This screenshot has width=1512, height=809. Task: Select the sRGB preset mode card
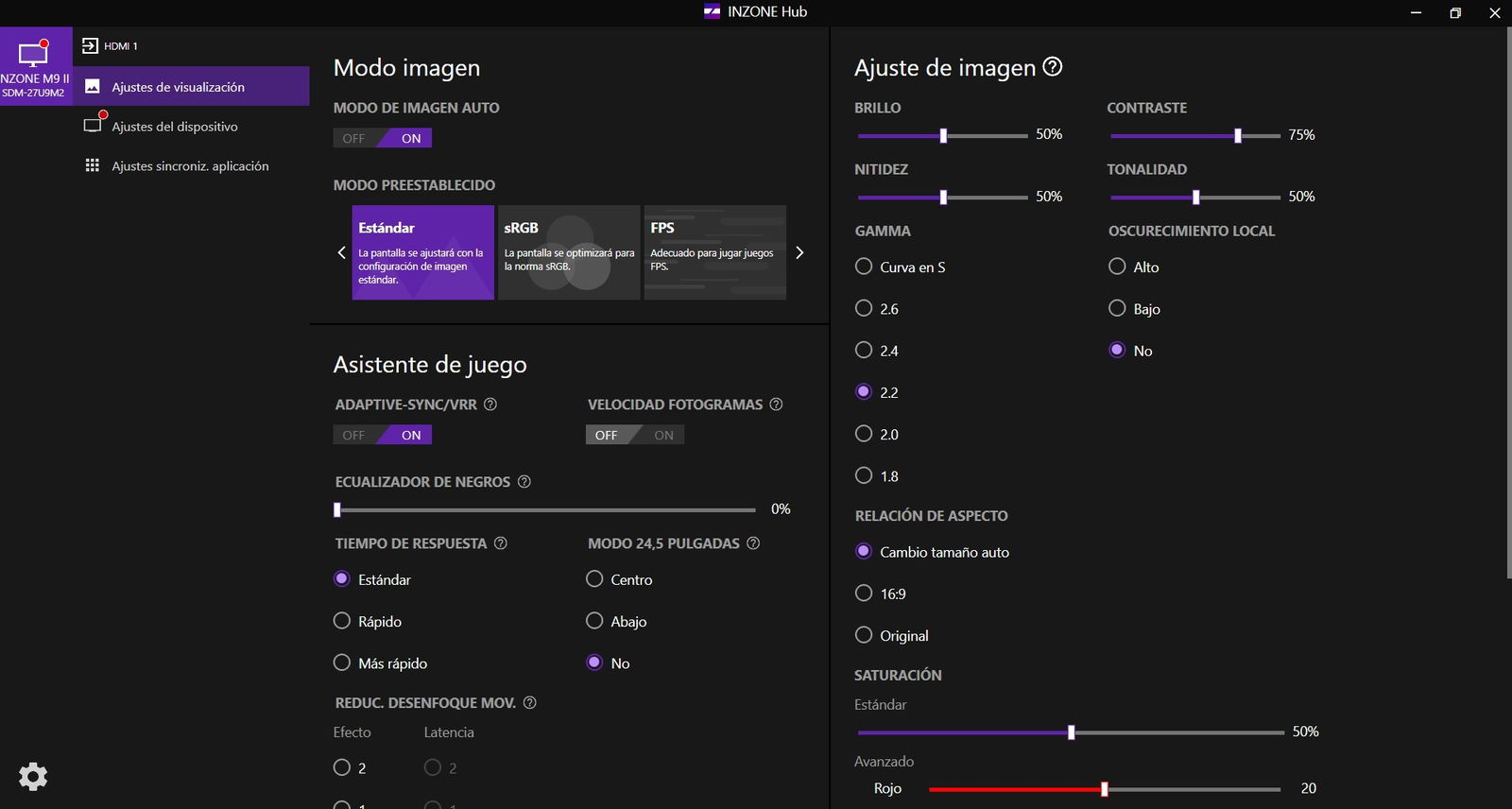point(569,252)
